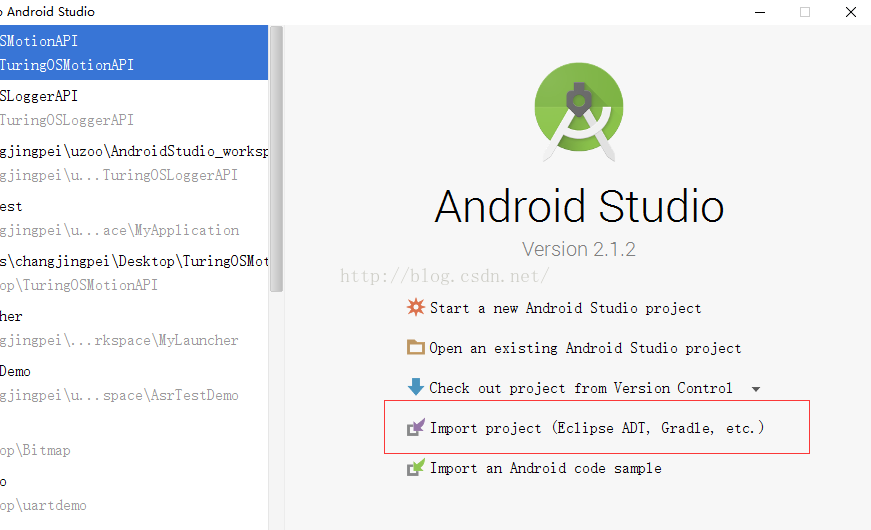
Task: Open an existing Android Studio project
Action: tap(585, 348)
